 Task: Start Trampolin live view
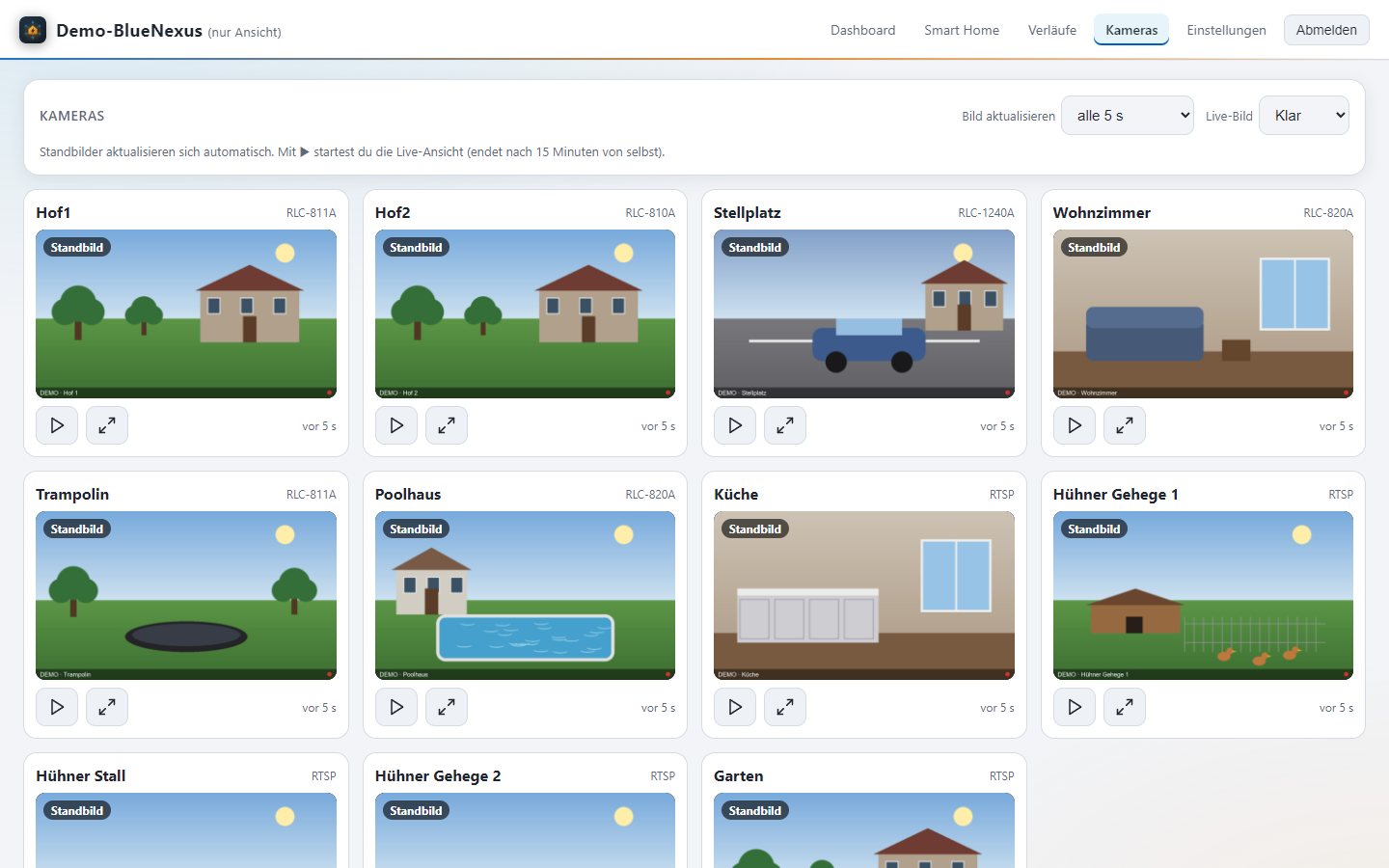[57, 707]
